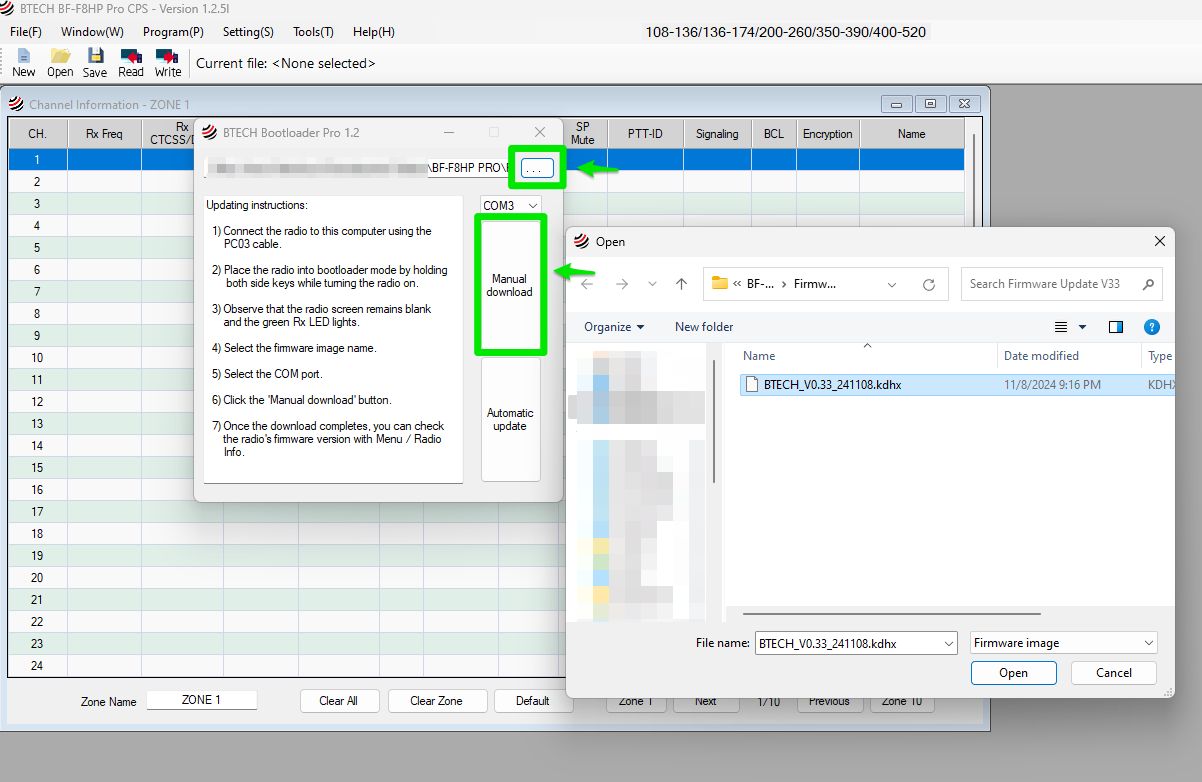Read data from radio icon
The height and width of the screenshot is (782, 1202).
tap(131, 62)
